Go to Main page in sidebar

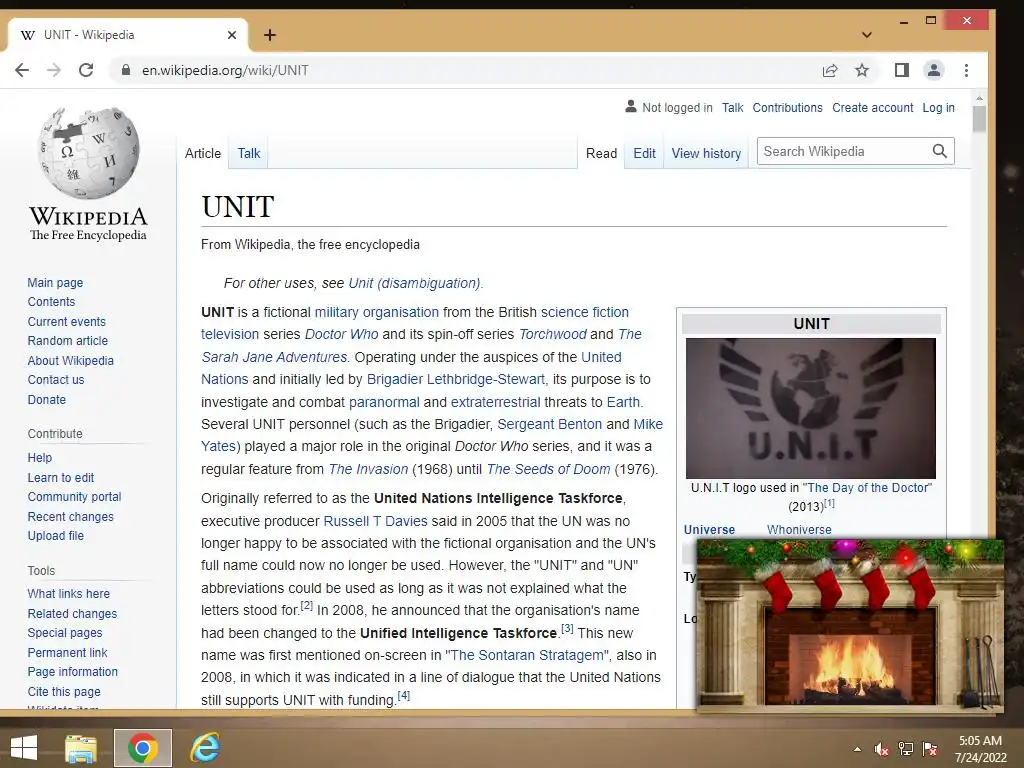coord(56,283)
